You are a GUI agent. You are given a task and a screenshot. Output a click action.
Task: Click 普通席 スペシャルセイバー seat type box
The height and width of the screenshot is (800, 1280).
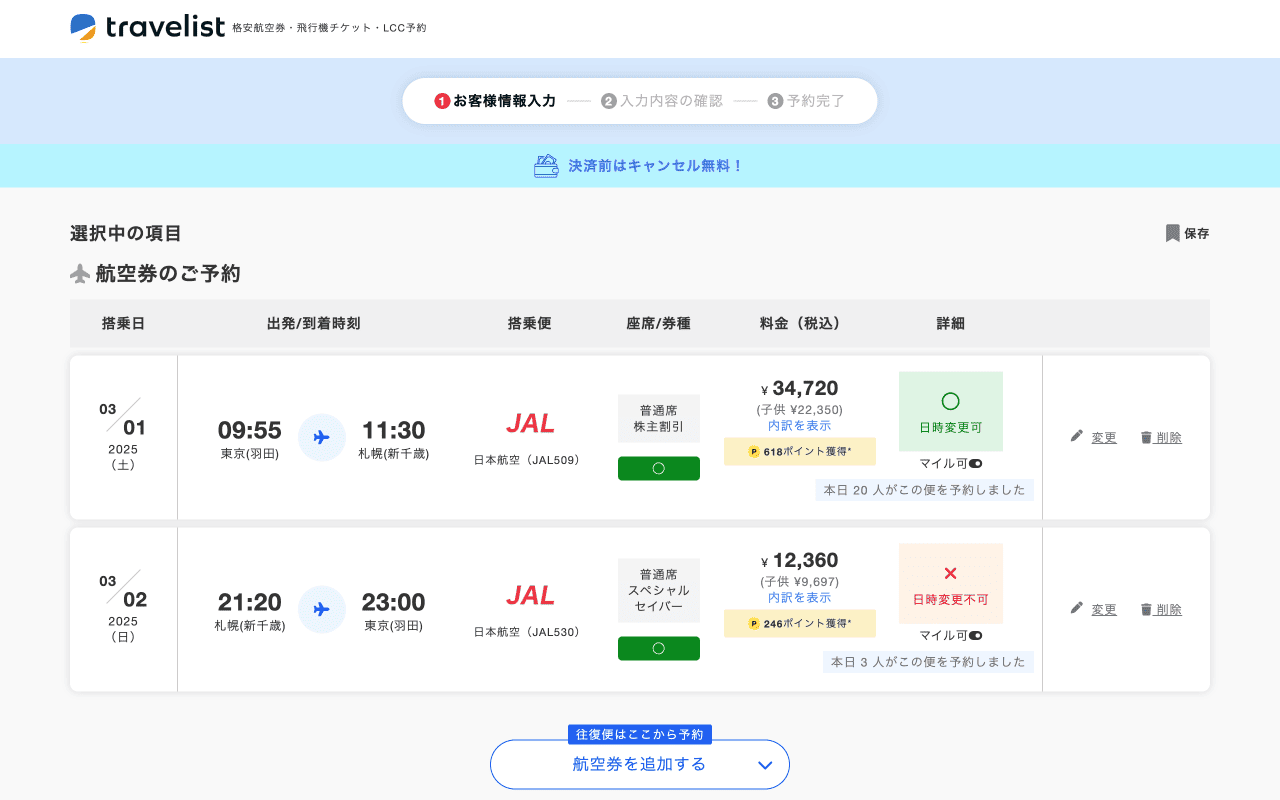point(659,590)
